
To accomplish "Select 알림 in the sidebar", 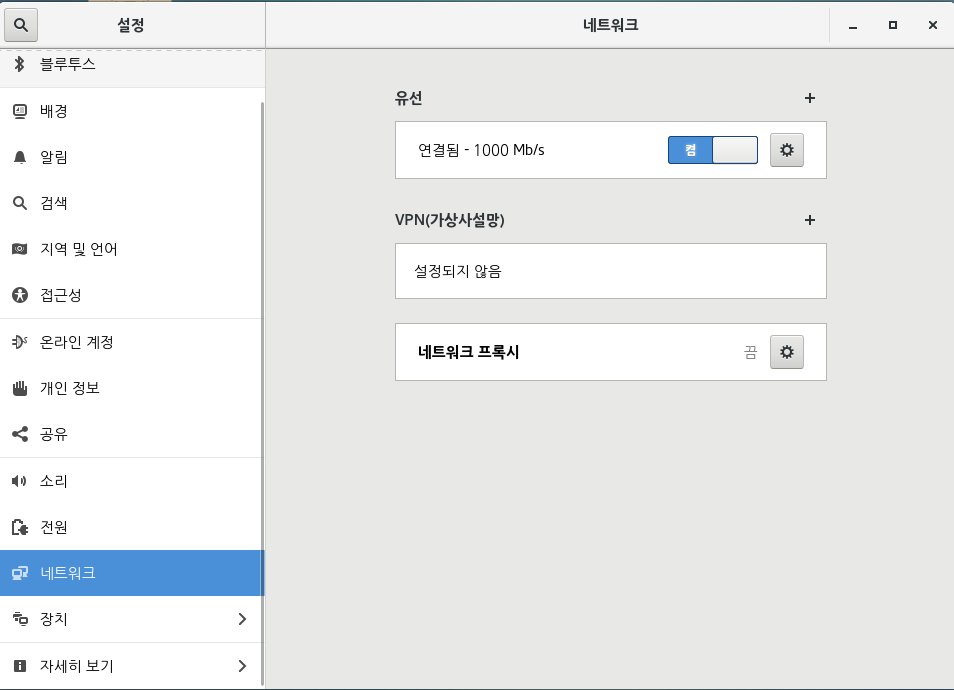I will (x=131, y=157).
